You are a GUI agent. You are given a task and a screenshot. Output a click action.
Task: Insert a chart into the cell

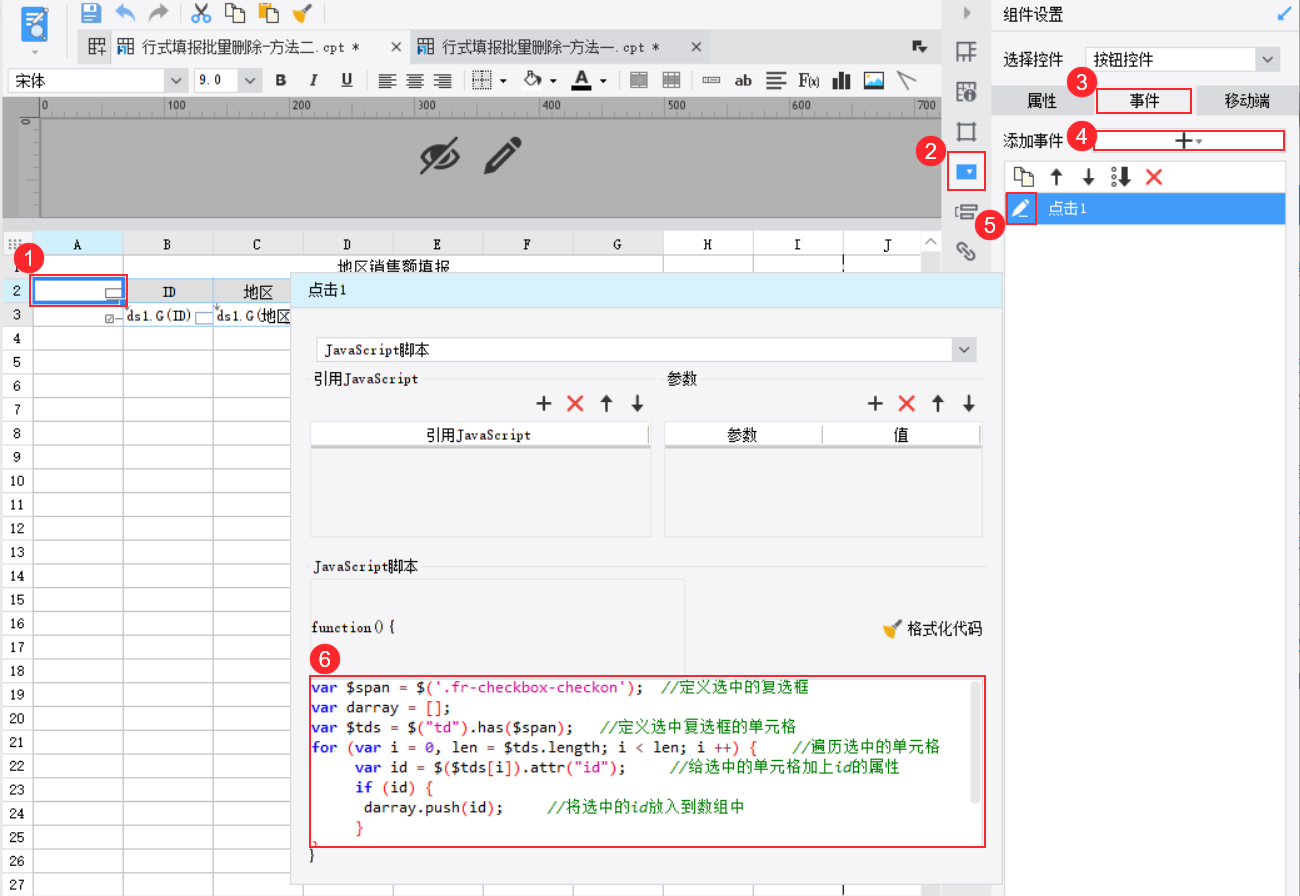tap(841, 80)
